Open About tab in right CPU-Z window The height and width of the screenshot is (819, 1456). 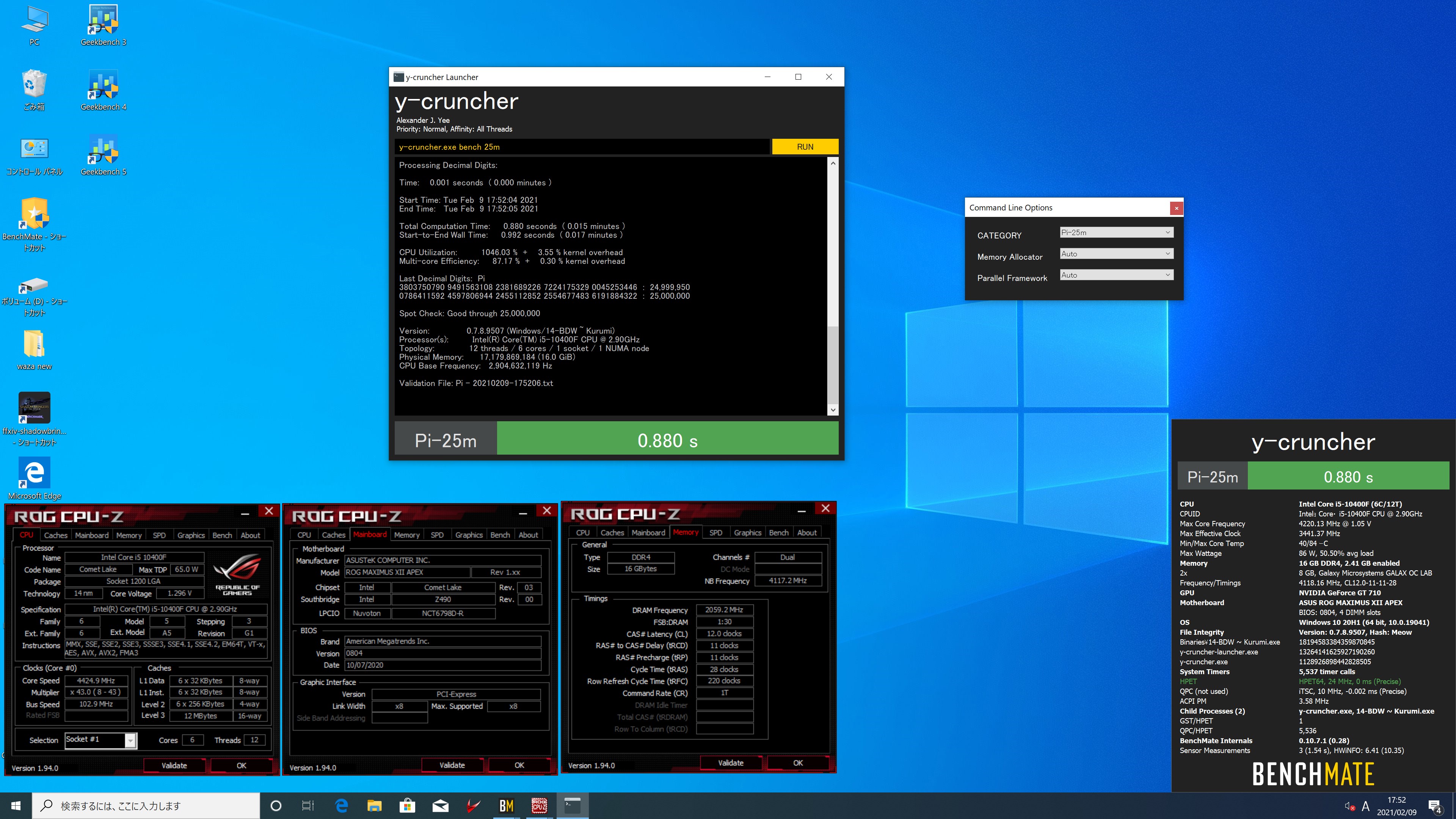click(806, 532)
